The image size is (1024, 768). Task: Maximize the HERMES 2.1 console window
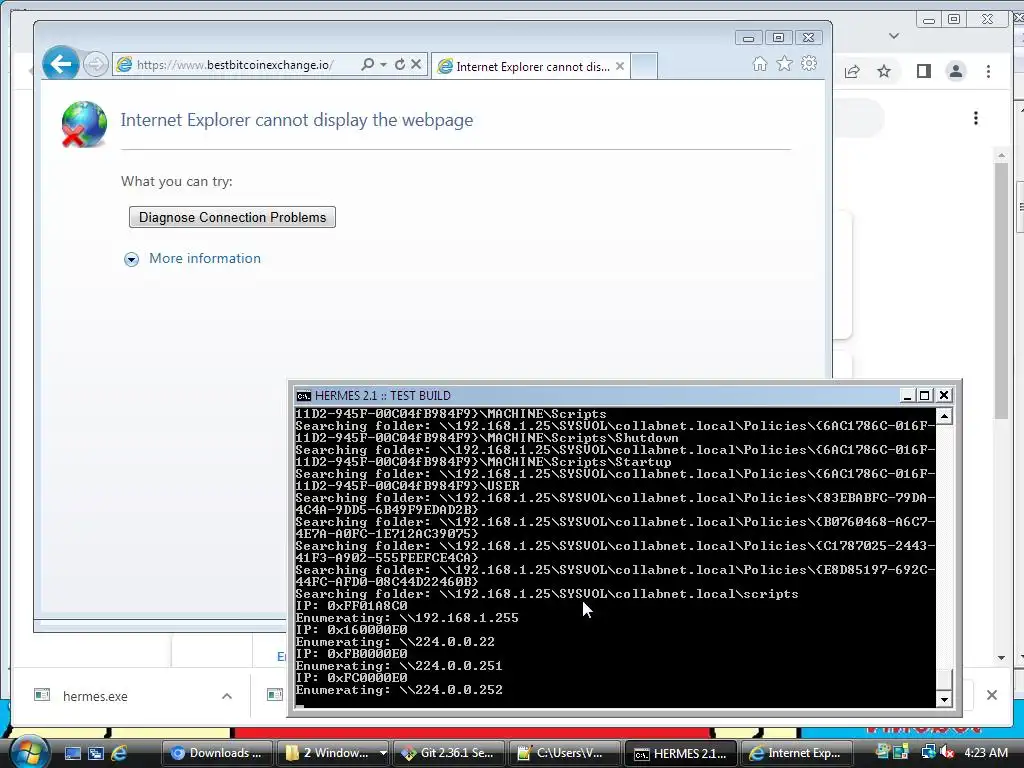pos(925,395)
